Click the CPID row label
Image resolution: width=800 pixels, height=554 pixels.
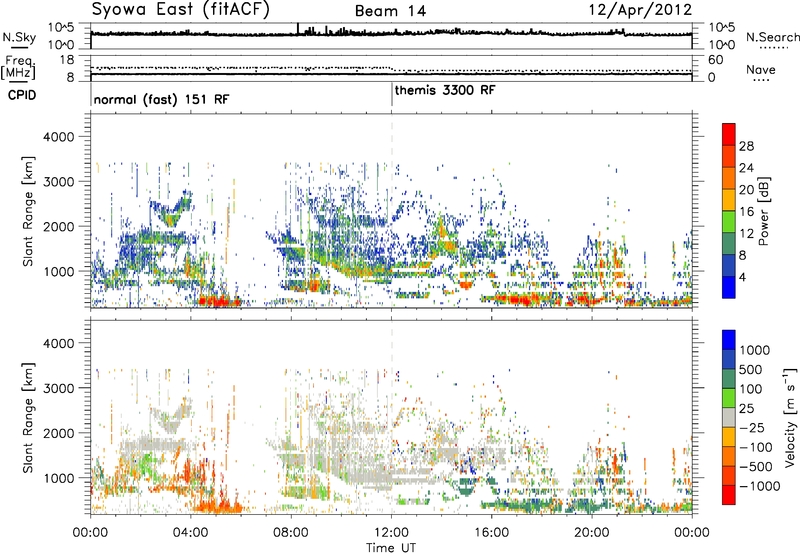coord(22,95)
